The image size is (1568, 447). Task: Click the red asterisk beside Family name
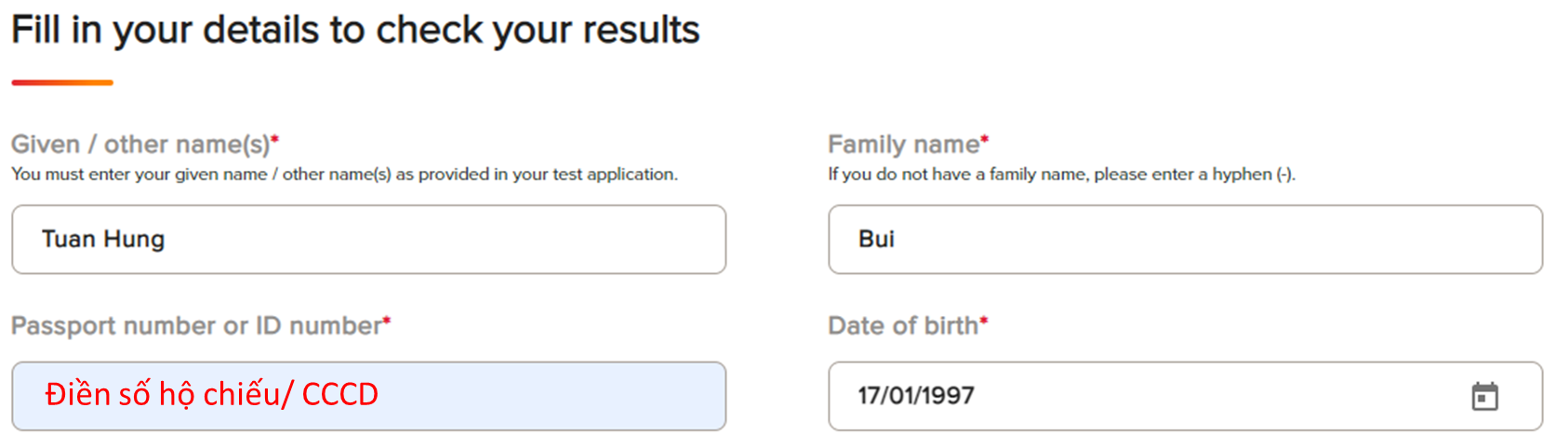[x=985, y=139]
